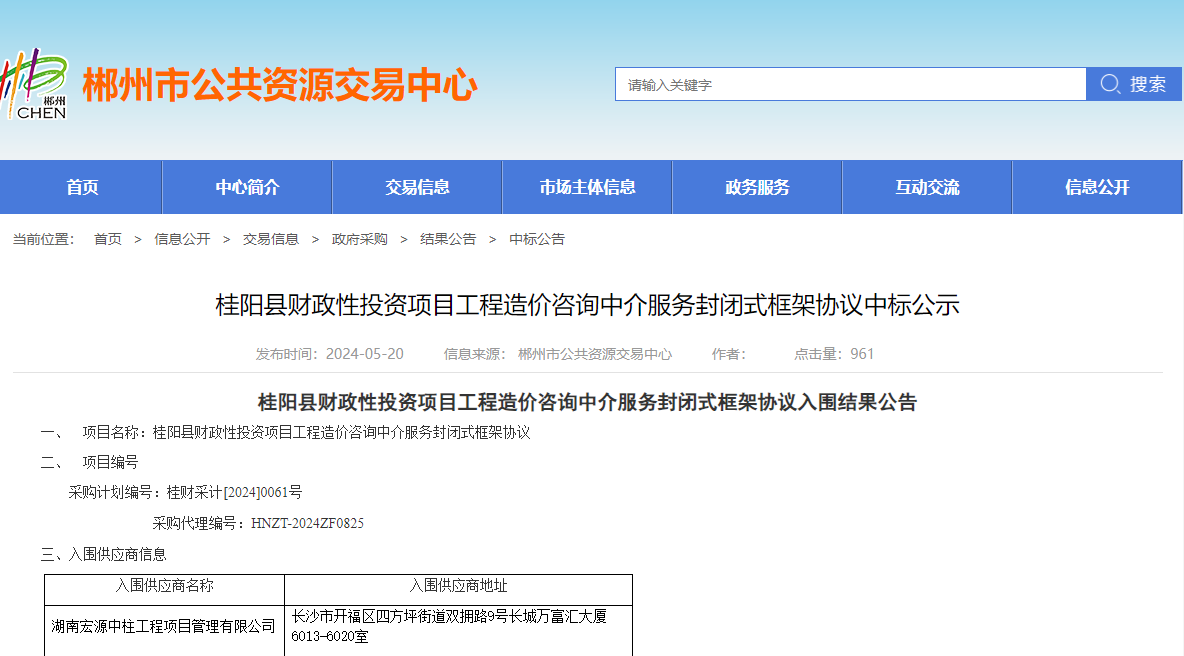Go to 交易信息 in breadcrumb
This screenshot has width=1184, height=656.
pos(270,239)
